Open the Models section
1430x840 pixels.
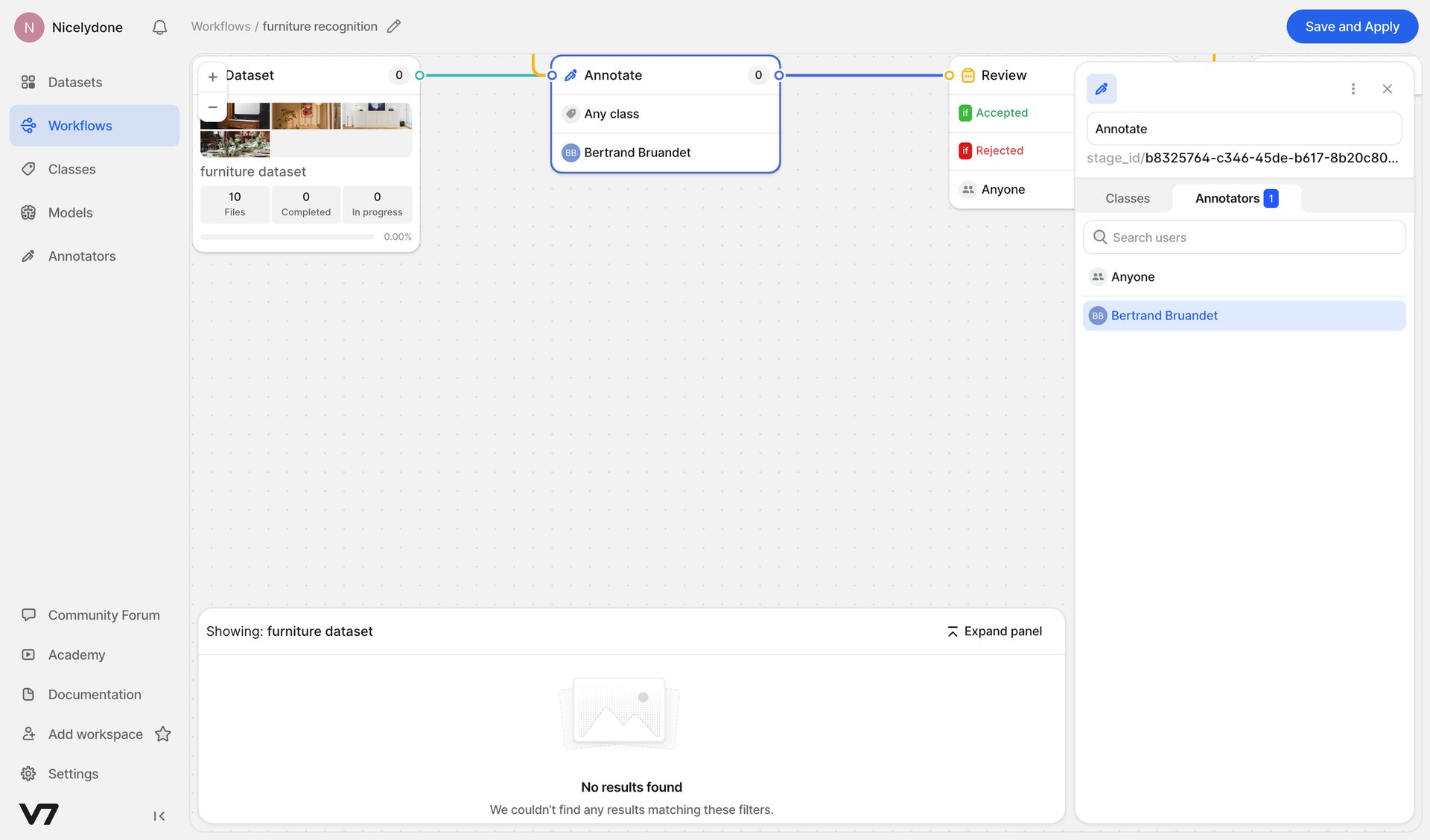tap(69, 212)
